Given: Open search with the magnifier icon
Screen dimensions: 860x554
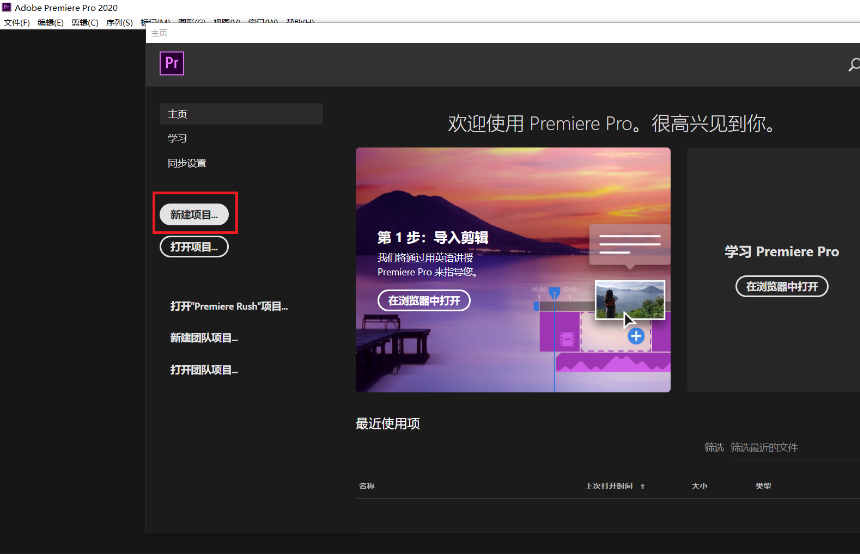Looking at the screenshot, I should (x=854, y=65).
